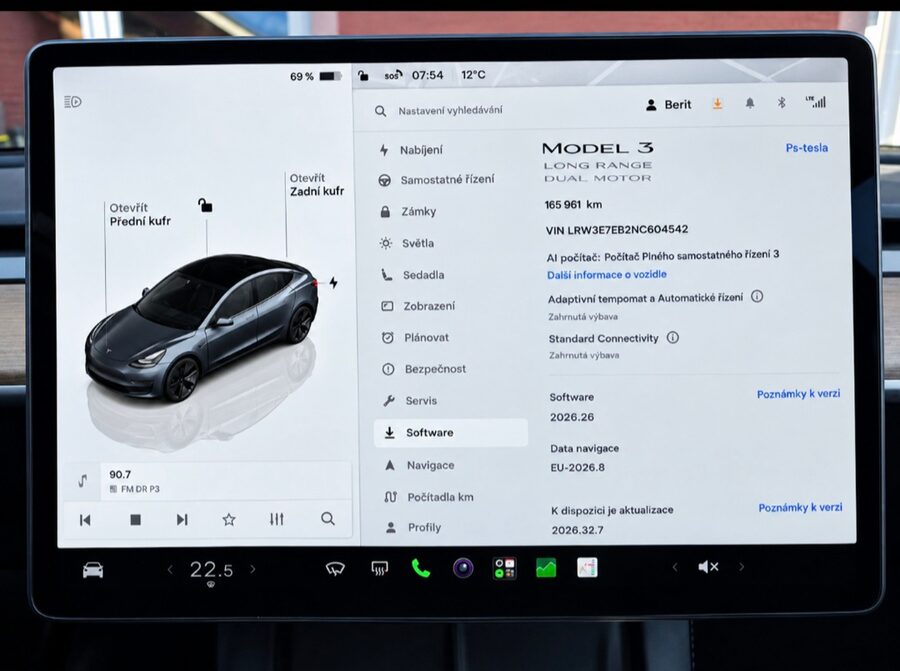Skip to previous radio station
The width and height of the screenshot is (900, 671).
85,520
